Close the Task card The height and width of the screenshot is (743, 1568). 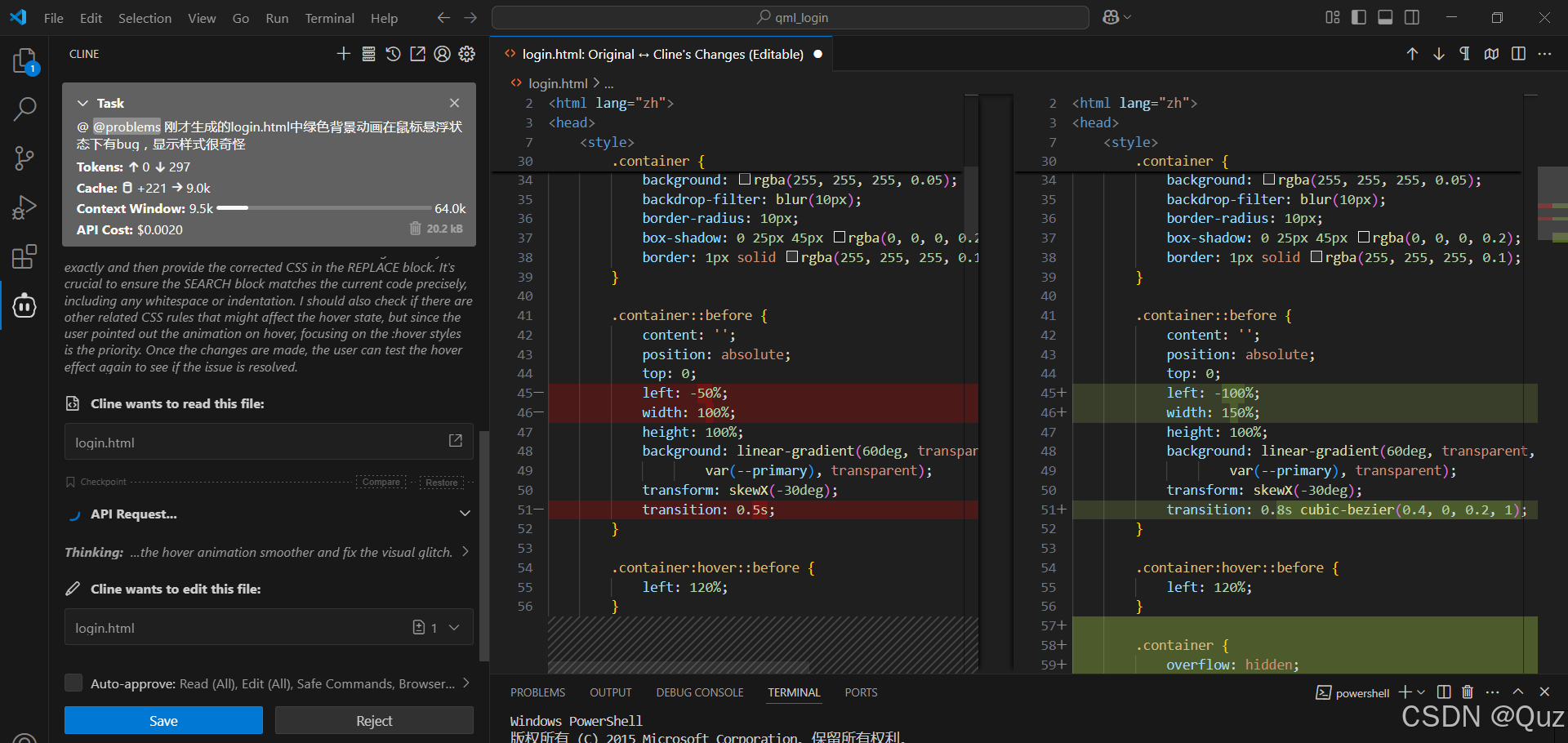pyautogui.click(x=454, y=103)
